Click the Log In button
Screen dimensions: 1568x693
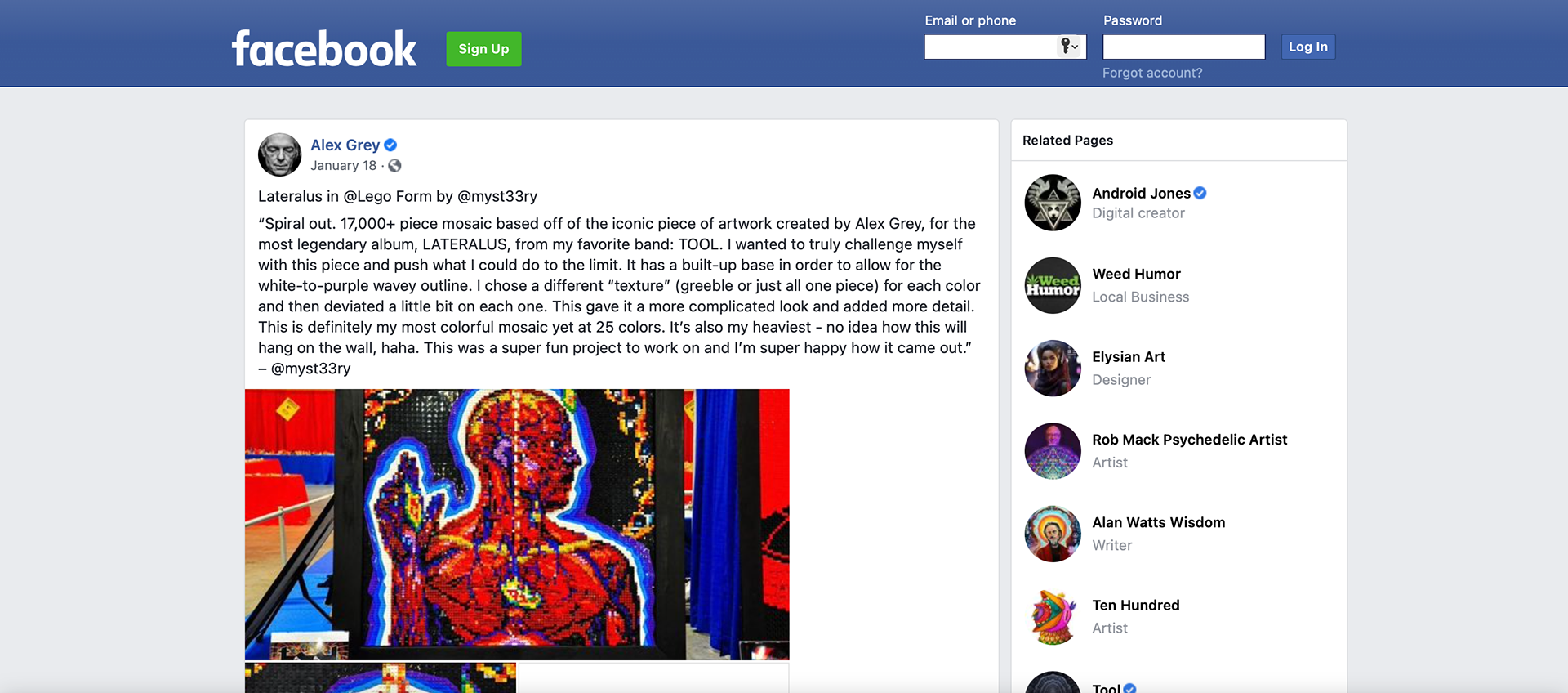click(1307, 47)
